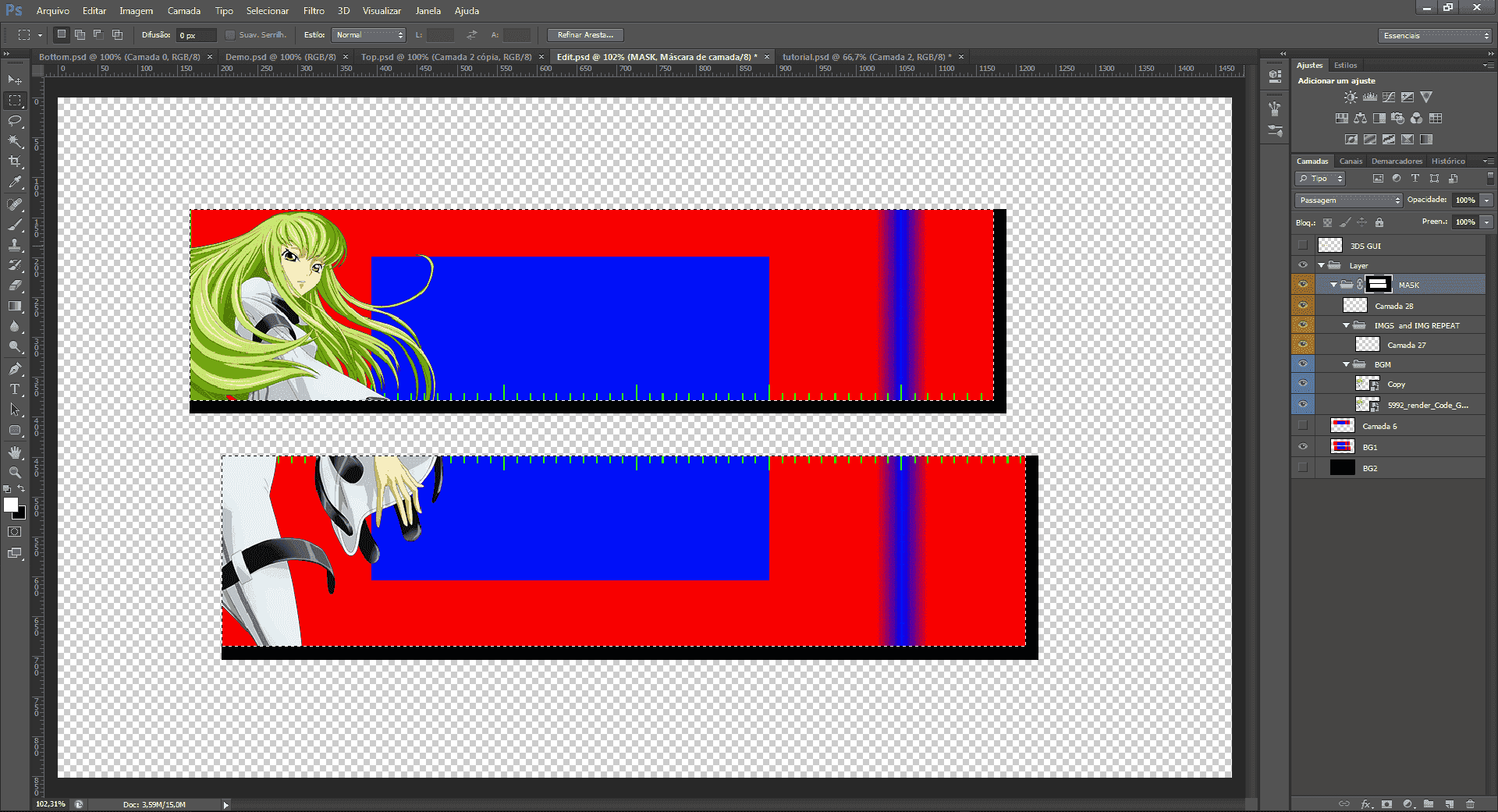Click the subtract from selection icon

click(x=98, y=34)
